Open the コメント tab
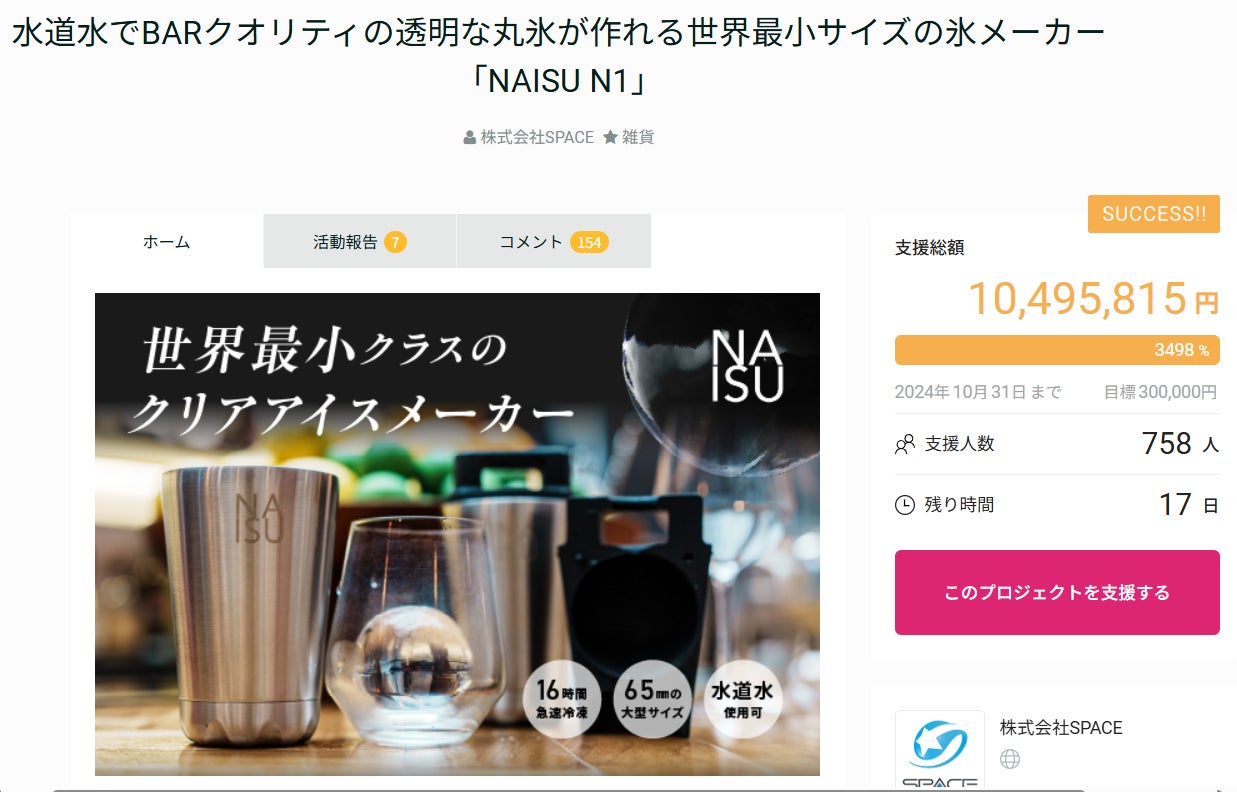The width and height of the screenshot is (1237, 792). (x=554, y=241)
